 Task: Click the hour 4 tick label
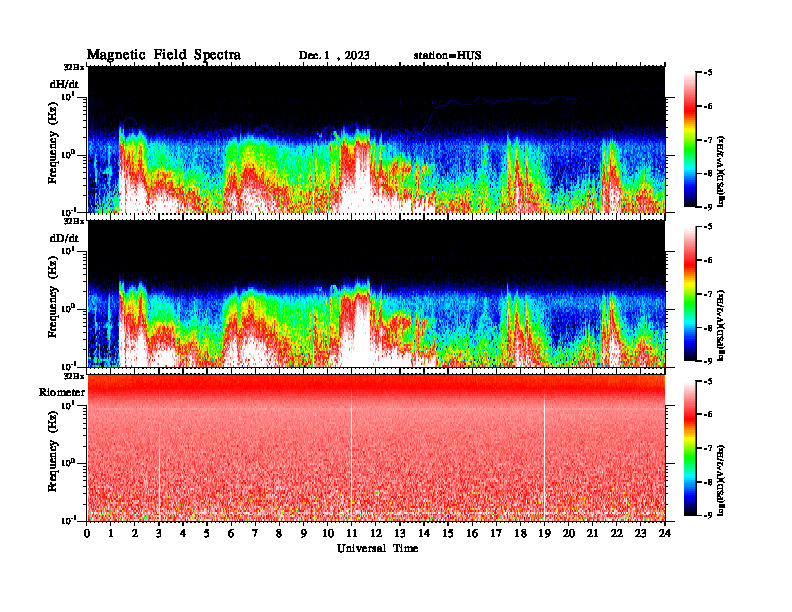[183, 533]
